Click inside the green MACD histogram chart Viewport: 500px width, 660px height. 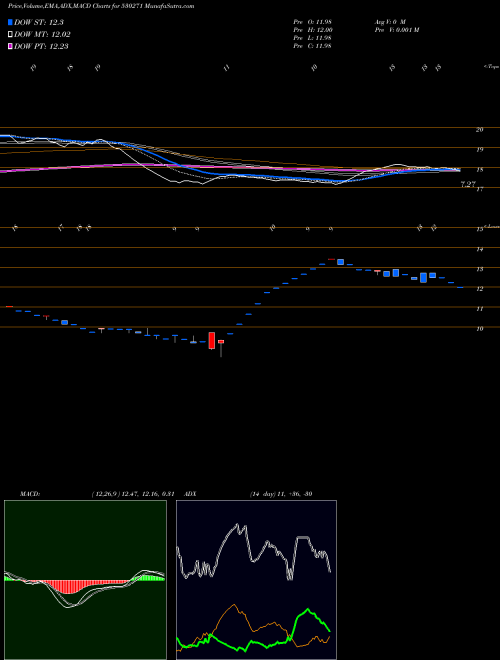tap(85, 580)
